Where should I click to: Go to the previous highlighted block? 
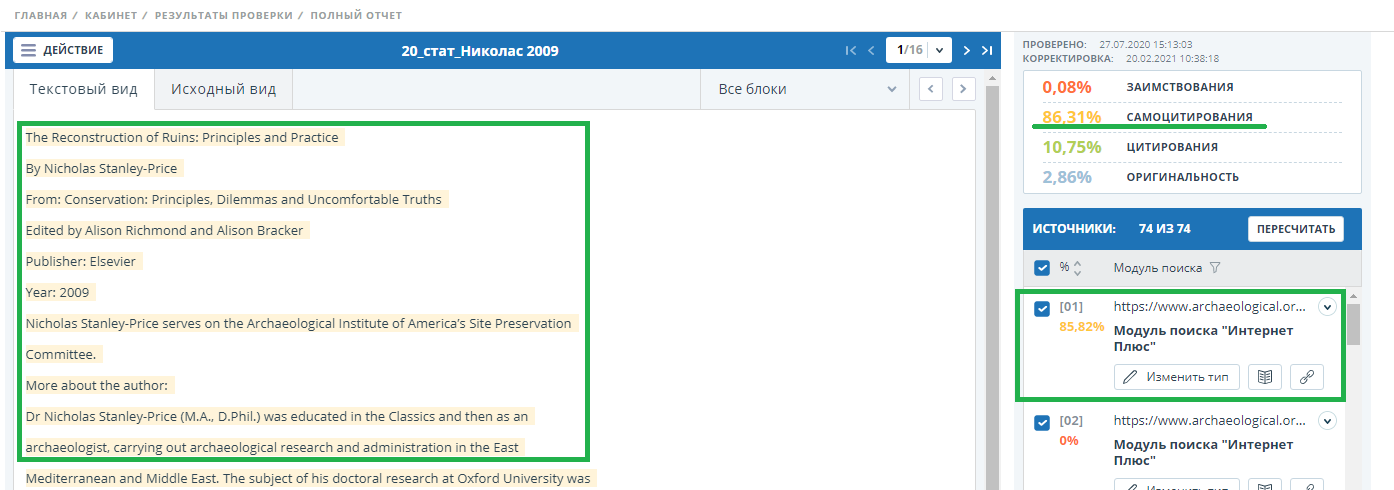click(931, 89)
